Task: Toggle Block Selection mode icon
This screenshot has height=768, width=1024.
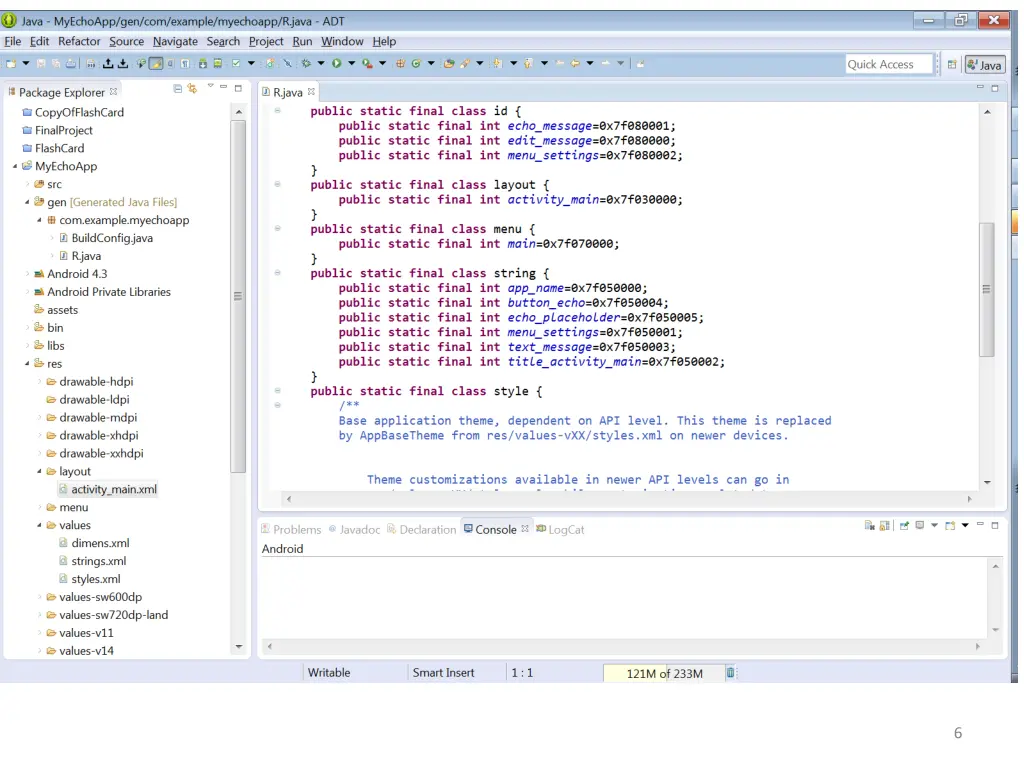Action: (x=170, y=63)
